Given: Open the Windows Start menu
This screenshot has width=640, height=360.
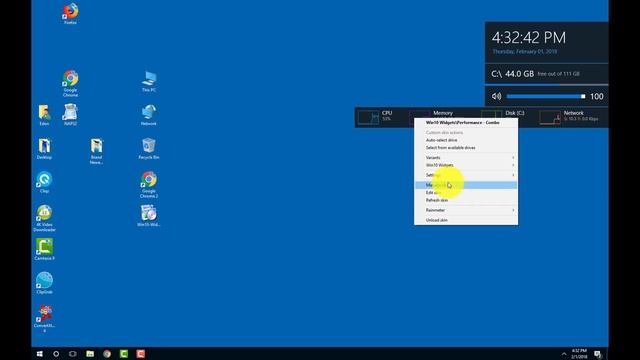Looking at the screenshot, I should point(40,353).
